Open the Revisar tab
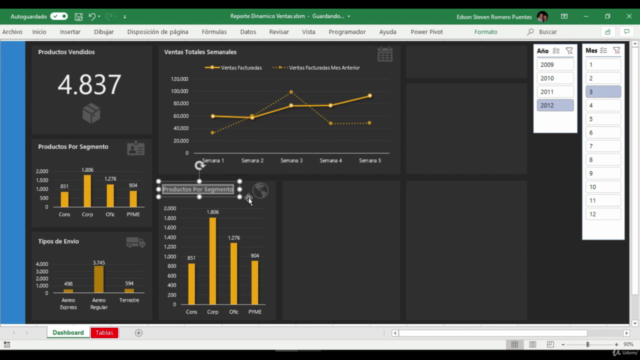 [x=279, y=31]
